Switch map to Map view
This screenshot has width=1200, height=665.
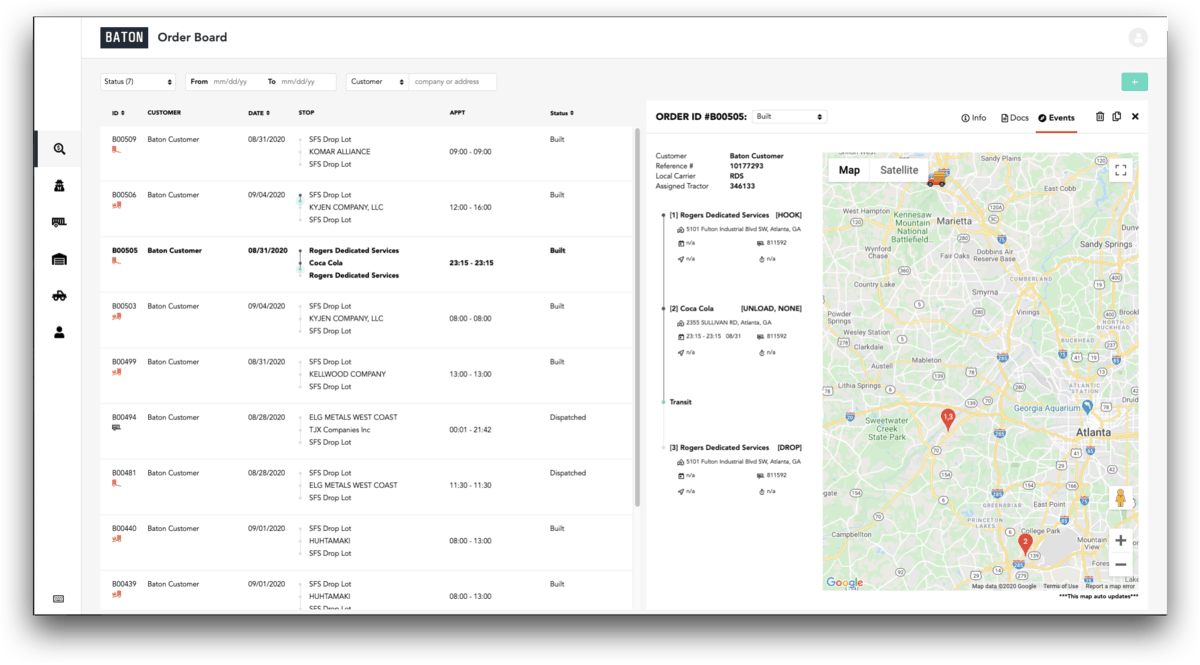click(849, 170)
